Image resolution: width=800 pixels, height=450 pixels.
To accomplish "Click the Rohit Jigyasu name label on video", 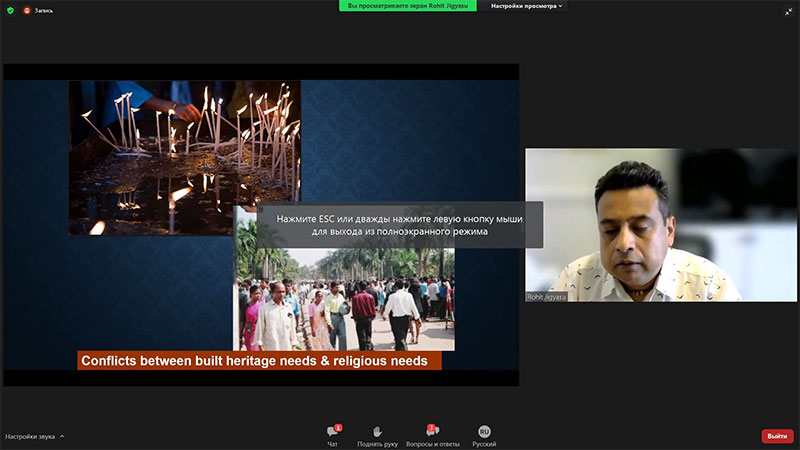I will 547,297.
